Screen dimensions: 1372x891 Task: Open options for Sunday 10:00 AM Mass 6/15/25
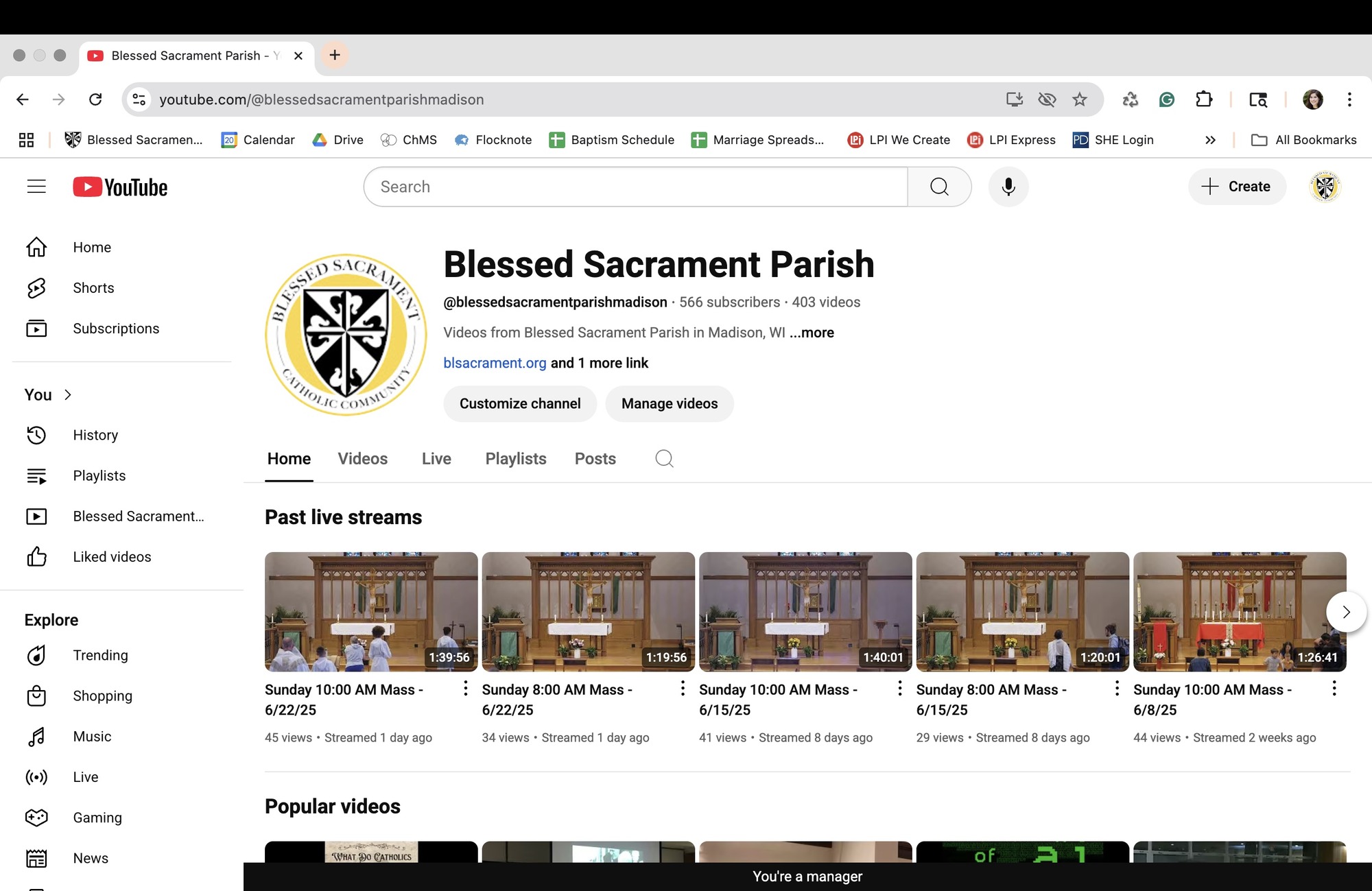coord(900,688)
